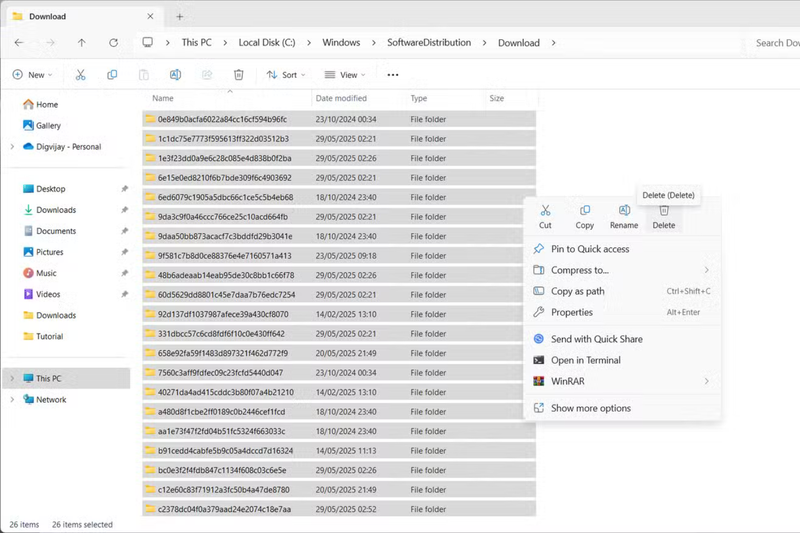The image size is (800, 533).
Task: Sort by the Date modified column header
Action: pos(341,98)
